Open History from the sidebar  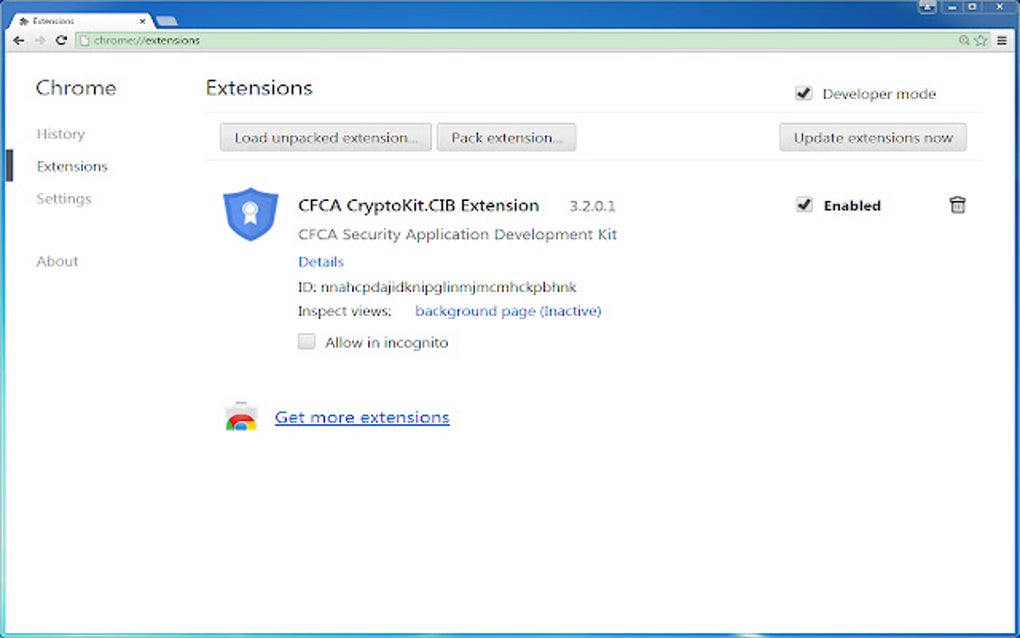pyautogui.click(x=60, y=134)
